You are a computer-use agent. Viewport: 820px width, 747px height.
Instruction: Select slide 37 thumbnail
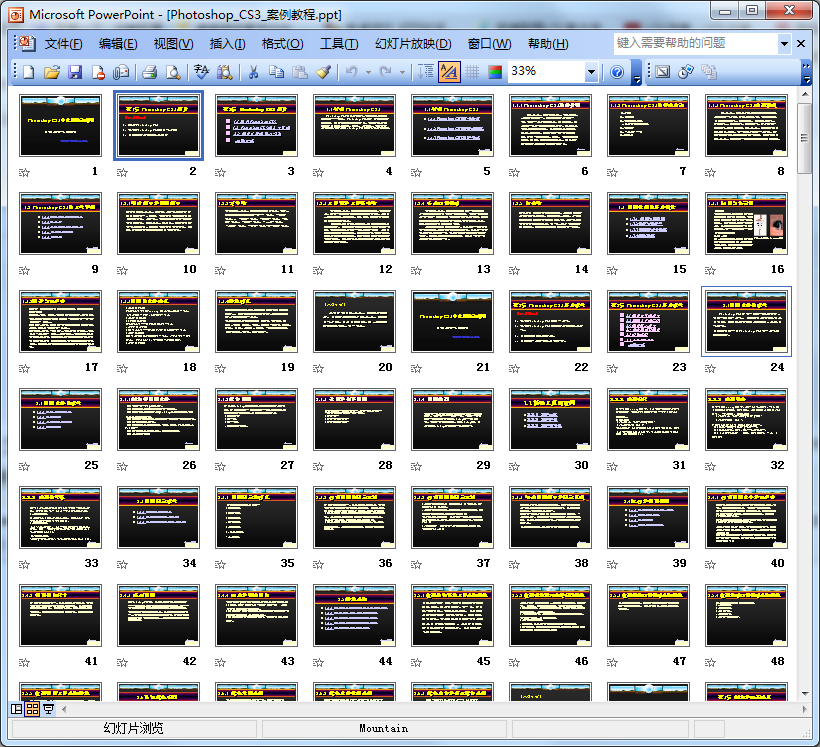[x=452, y=517]
